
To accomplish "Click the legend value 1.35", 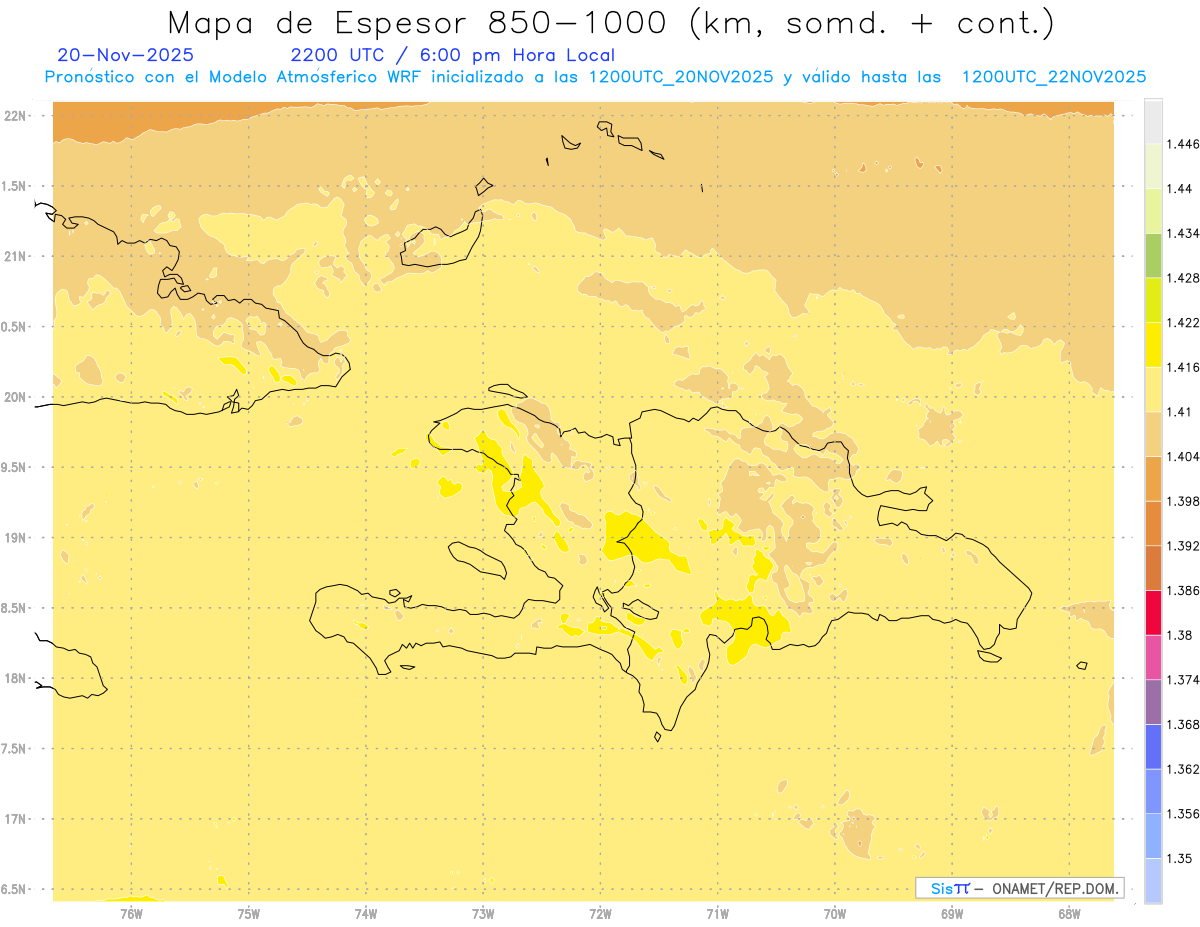I will (x=1180, y=858).
